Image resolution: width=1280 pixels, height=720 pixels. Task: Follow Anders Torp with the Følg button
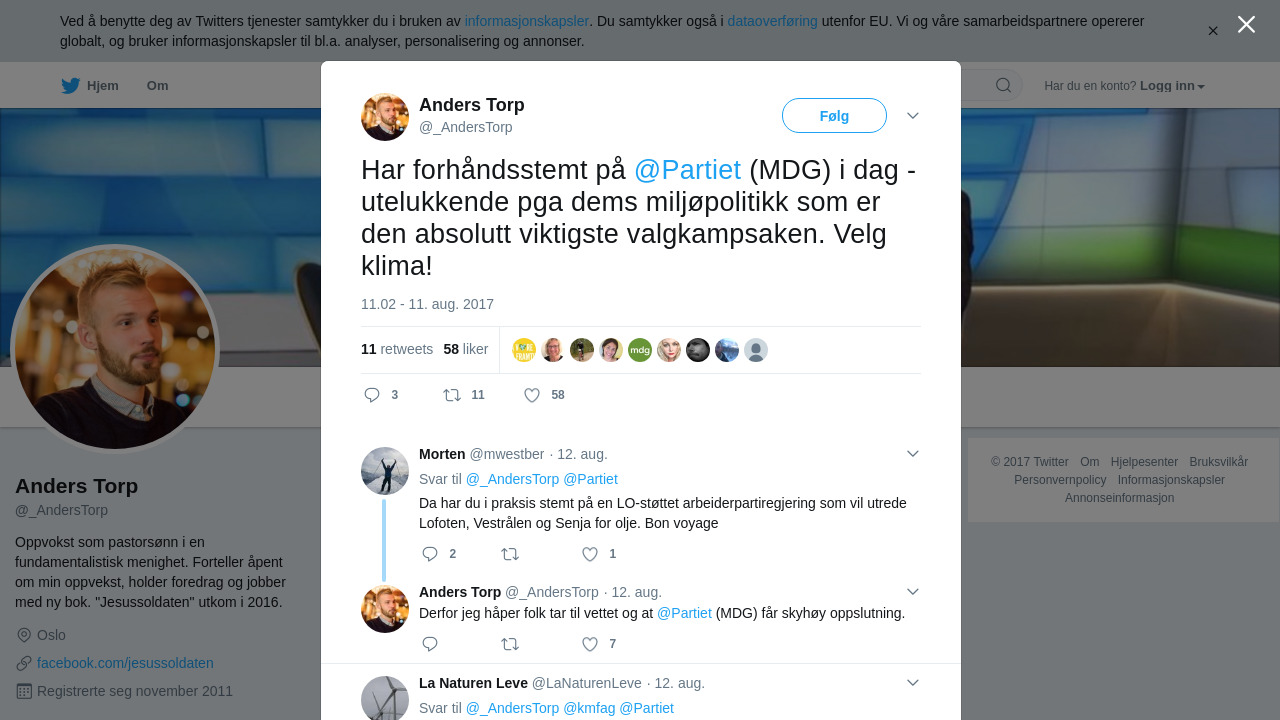(x=834, y=116)
